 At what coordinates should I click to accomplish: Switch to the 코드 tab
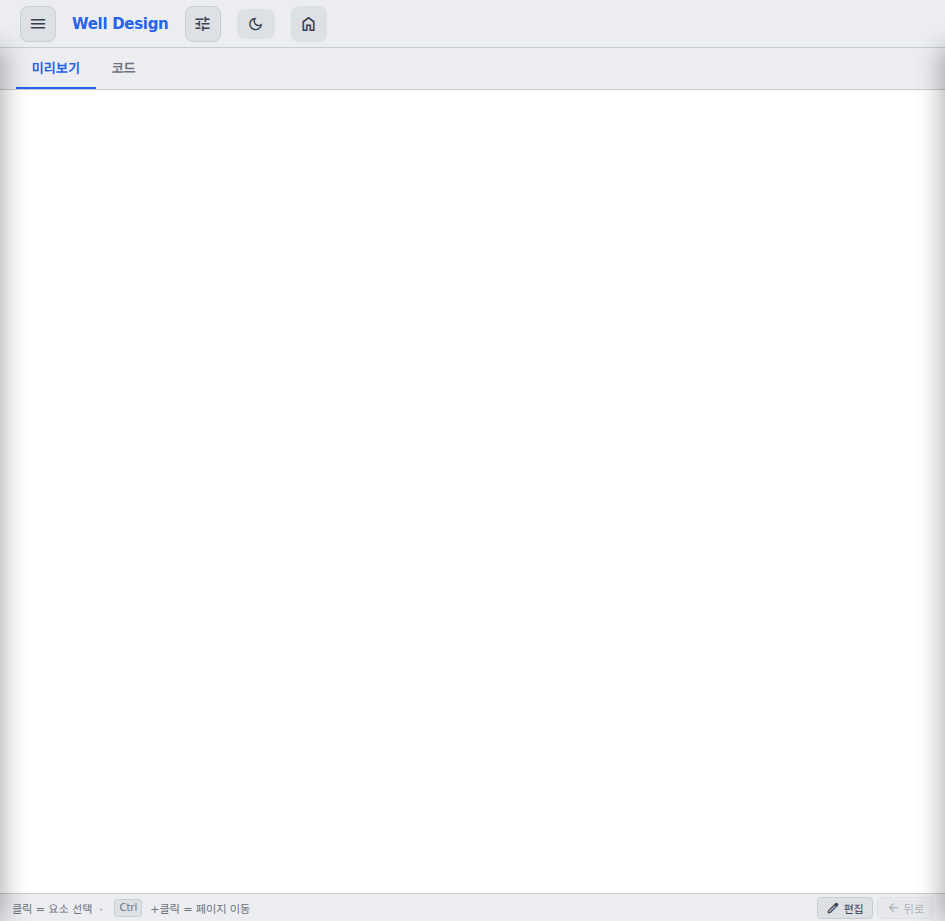pos(124,68)
